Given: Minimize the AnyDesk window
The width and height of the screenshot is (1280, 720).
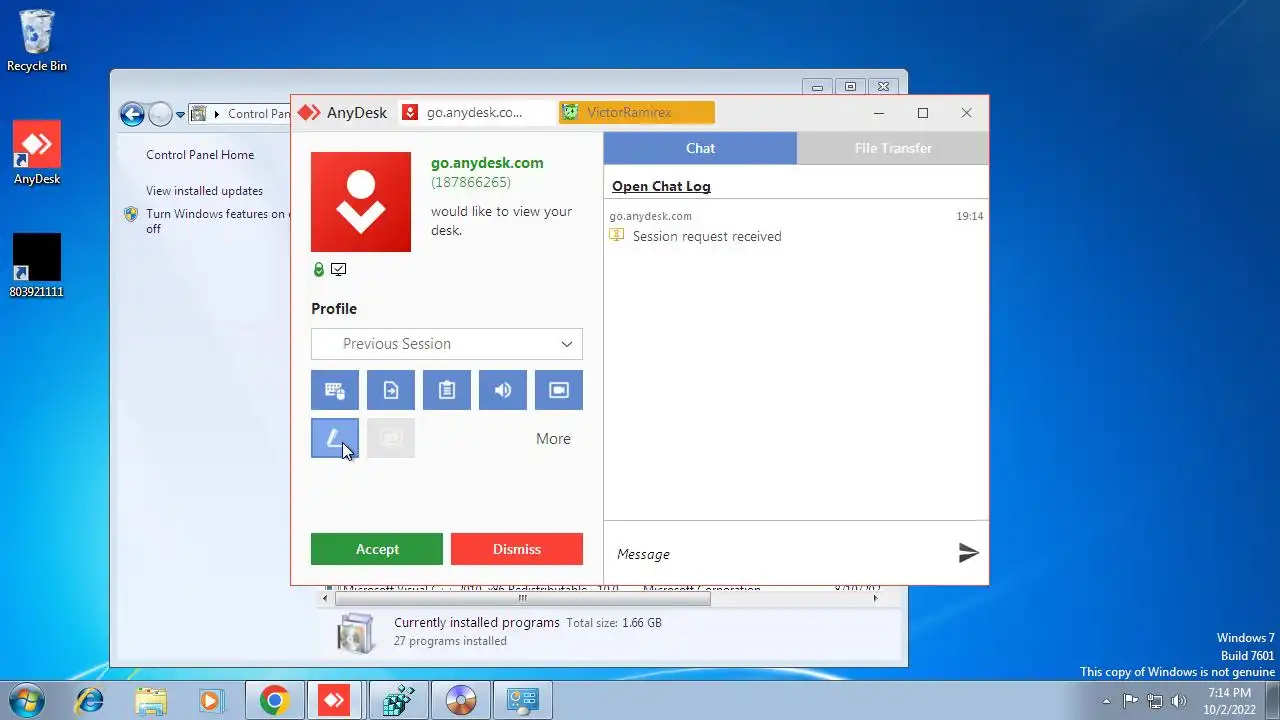Looking at the screenshot, I should point(879,113).
